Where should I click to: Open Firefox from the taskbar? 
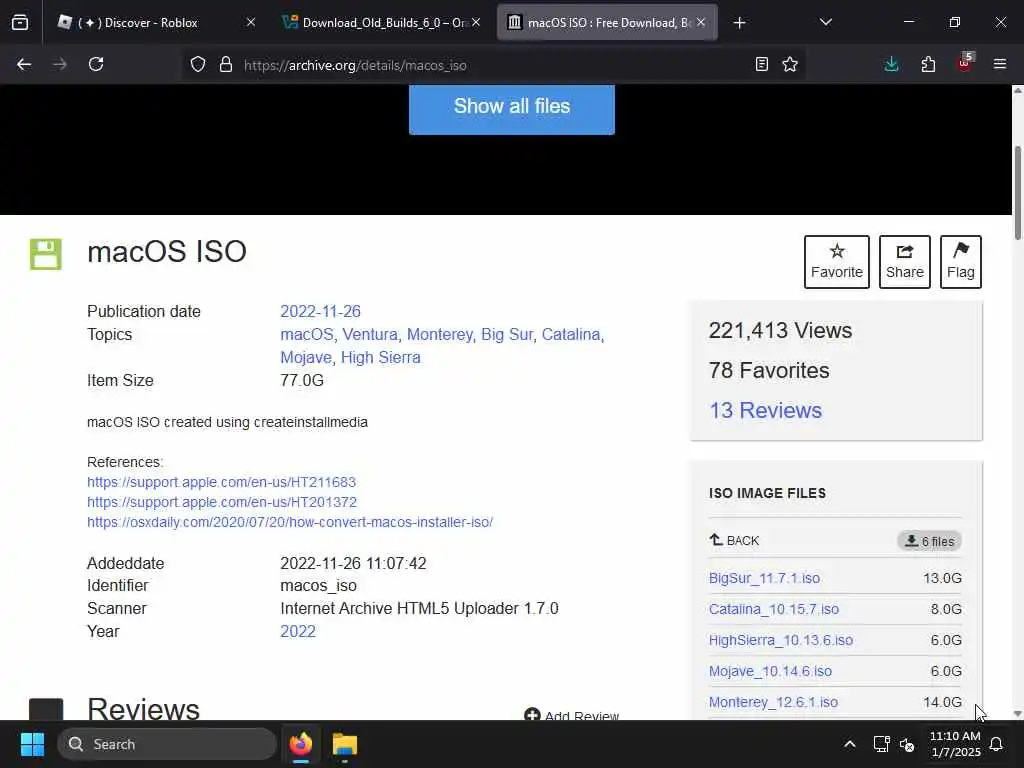[x=301, y=744]
